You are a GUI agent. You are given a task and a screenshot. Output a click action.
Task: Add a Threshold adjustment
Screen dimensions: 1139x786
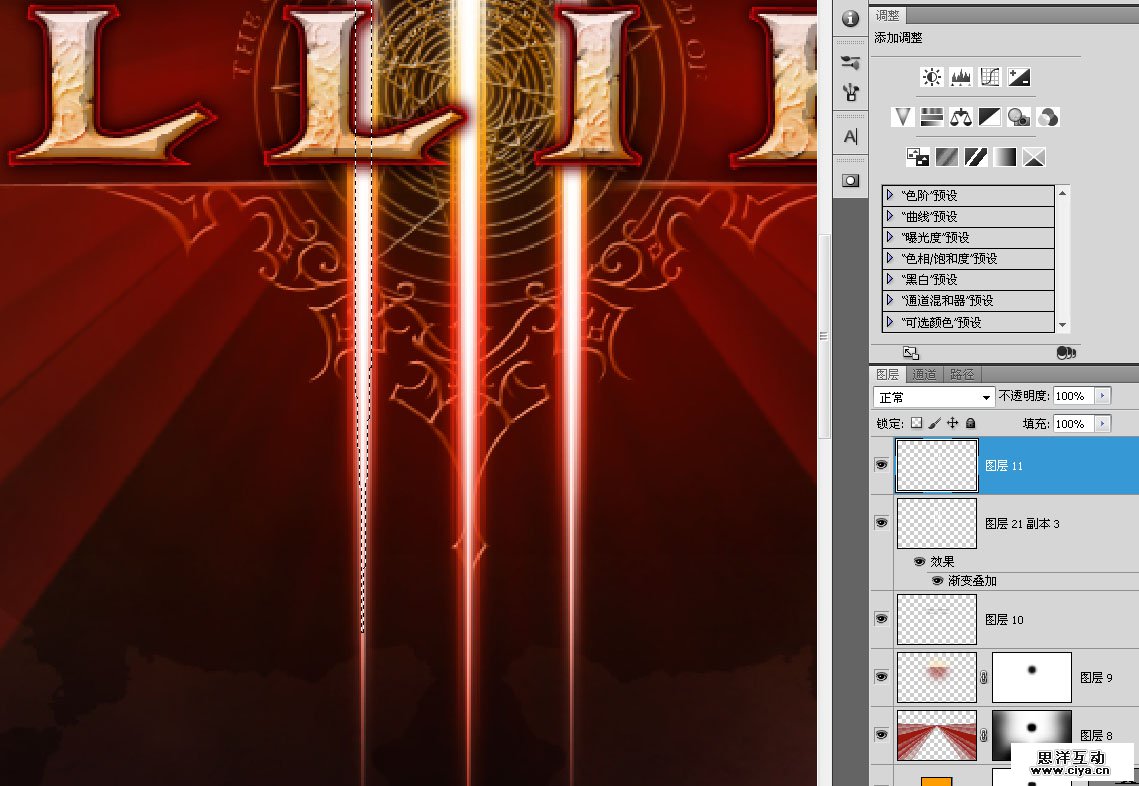coord(976,157)
